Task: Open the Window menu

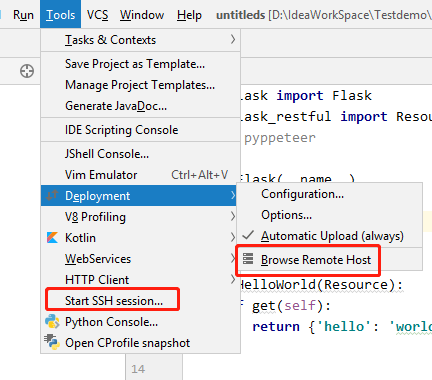Action: click(x=142, y=15)
